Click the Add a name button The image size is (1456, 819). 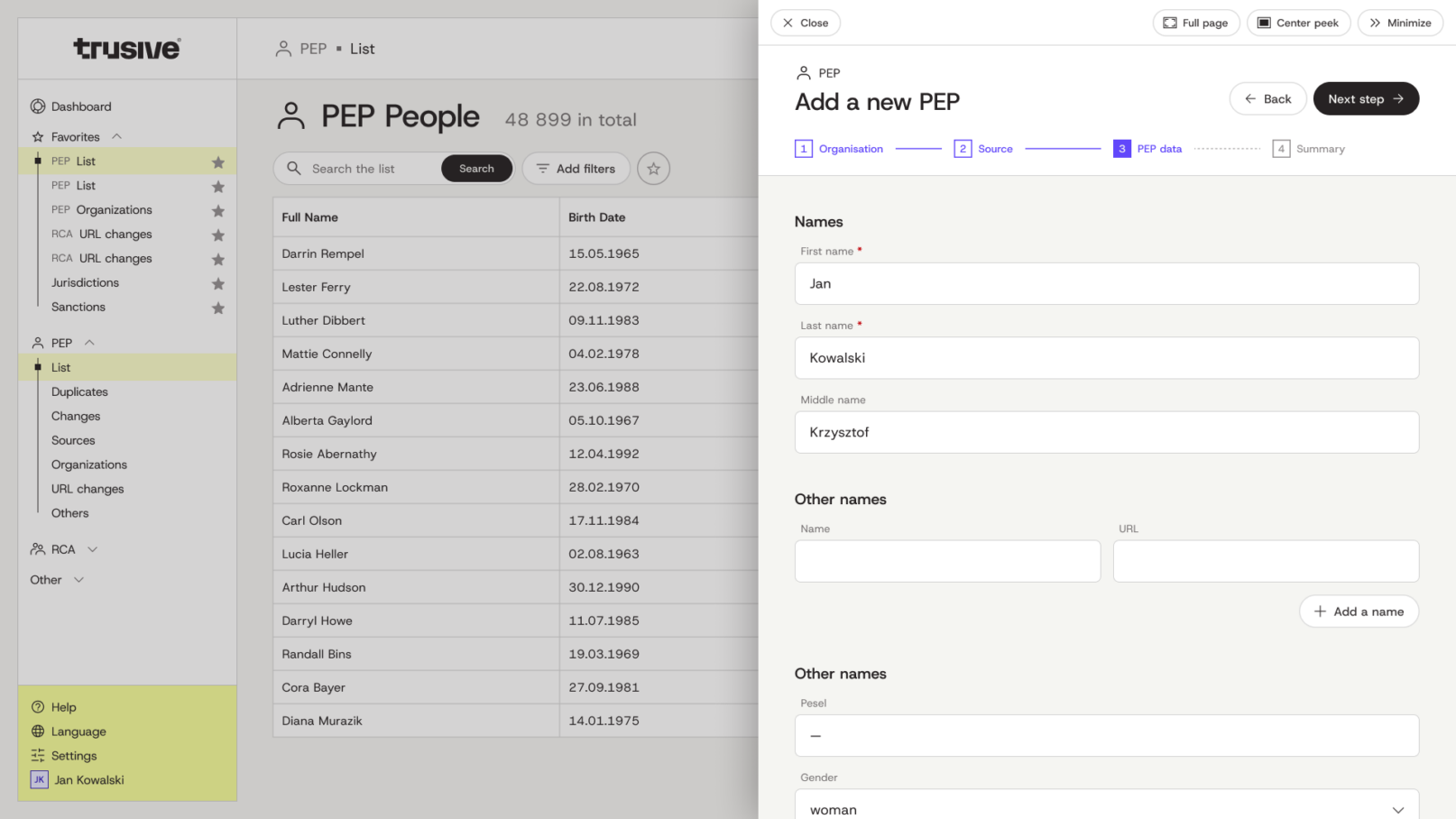pos(1358,612)
